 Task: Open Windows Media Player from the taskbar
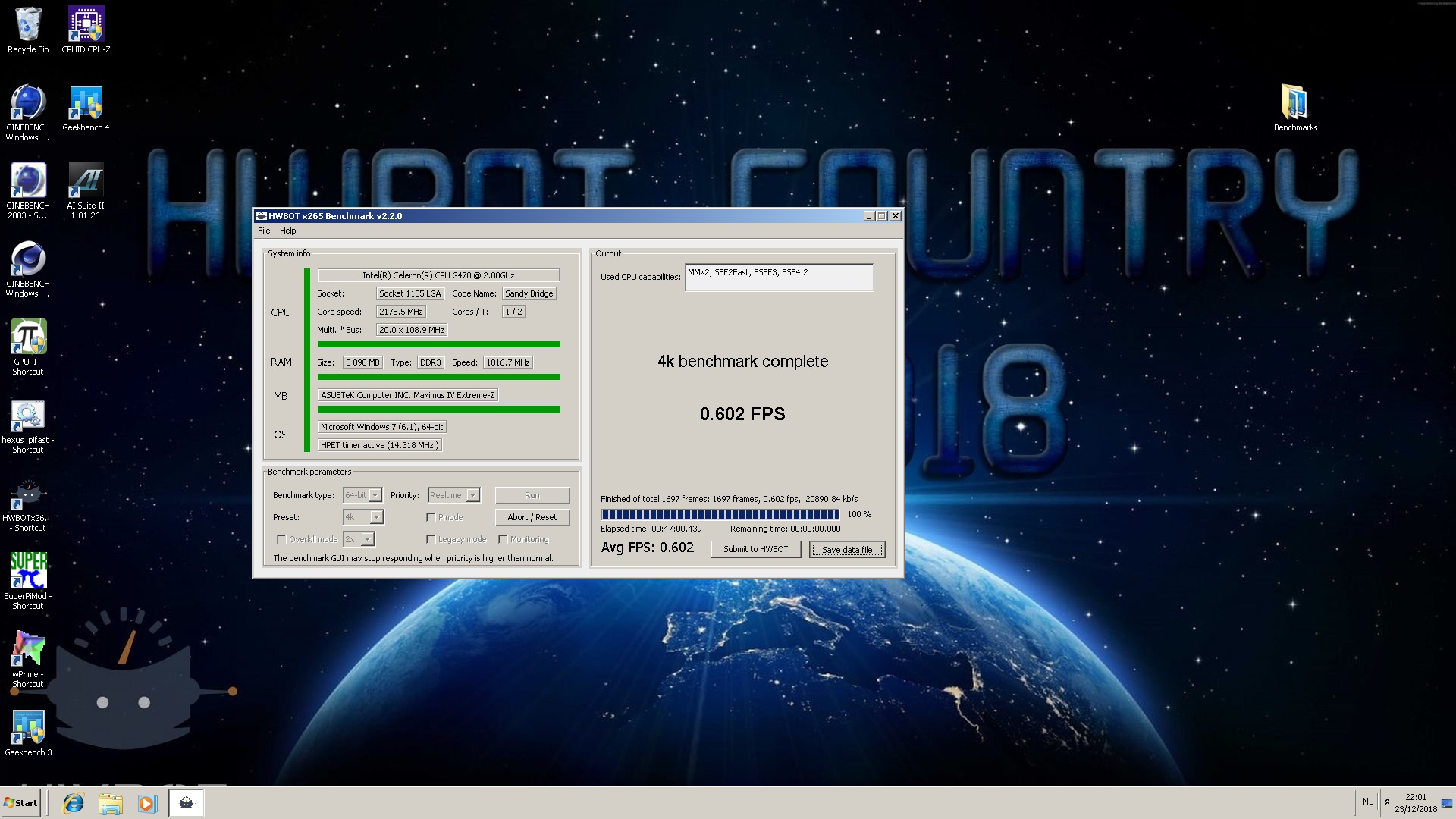(x=147, y=803)
